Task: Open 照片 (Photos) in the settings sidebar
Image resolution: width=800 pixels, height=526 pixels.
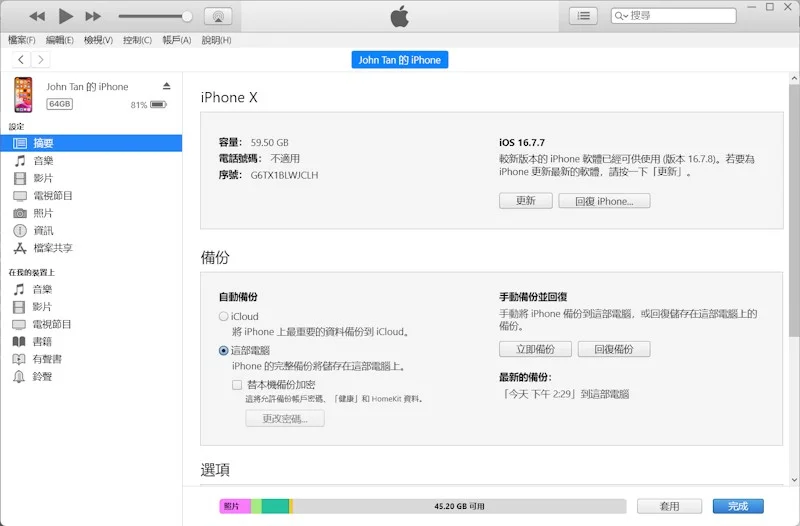Action: (43, 213)
